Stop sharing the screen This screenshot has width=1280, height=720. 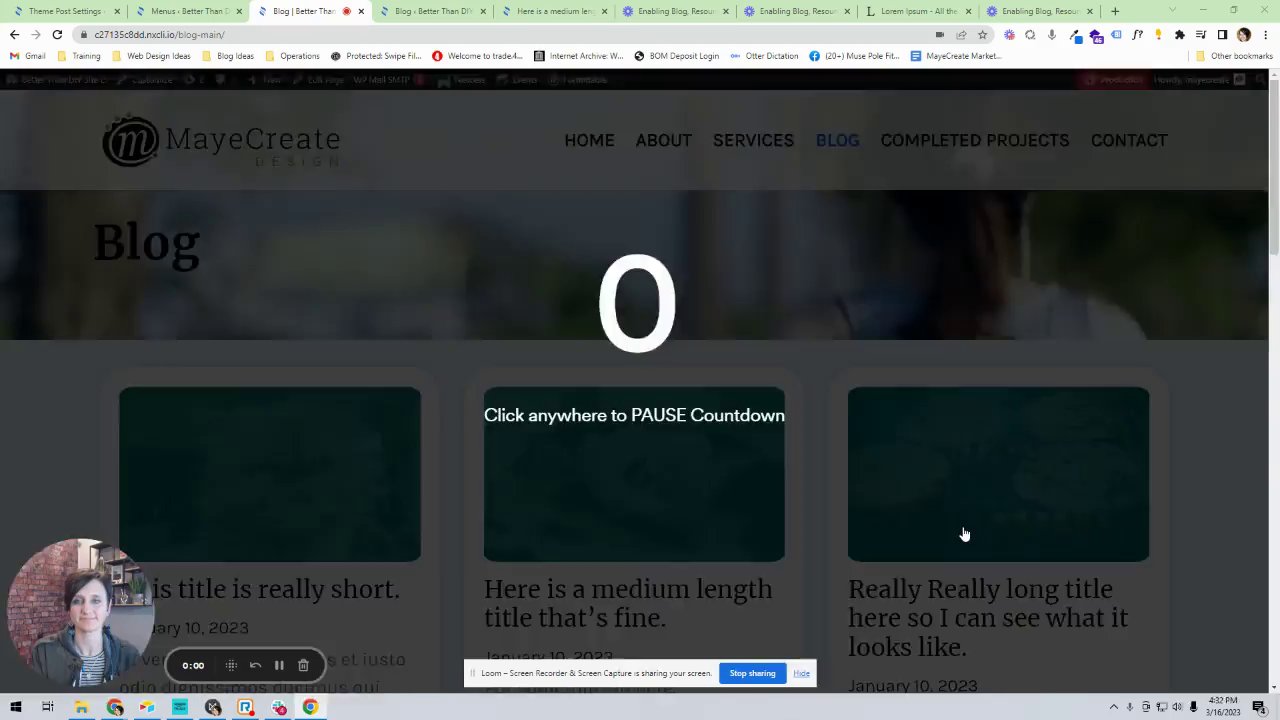752,673
